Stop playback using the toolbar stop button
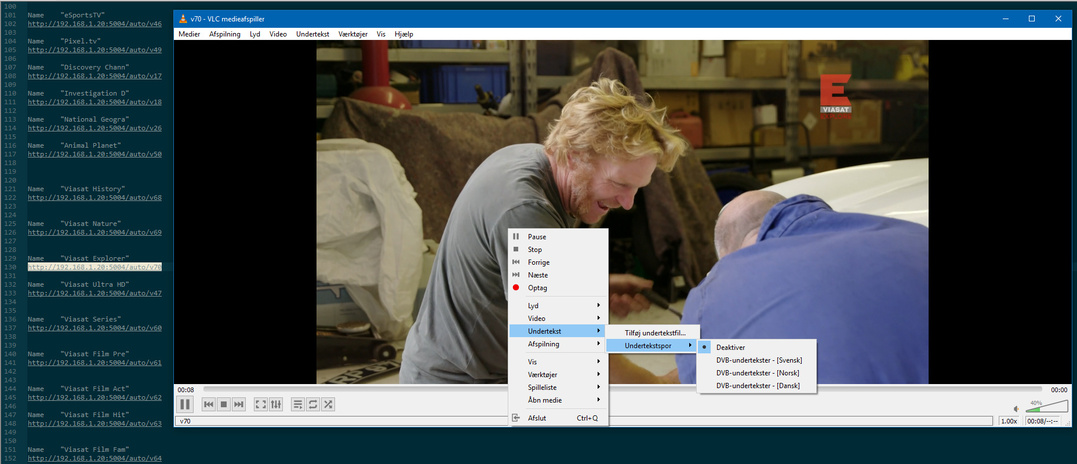This screenshot has width=1077, height=464. point(223,404)
